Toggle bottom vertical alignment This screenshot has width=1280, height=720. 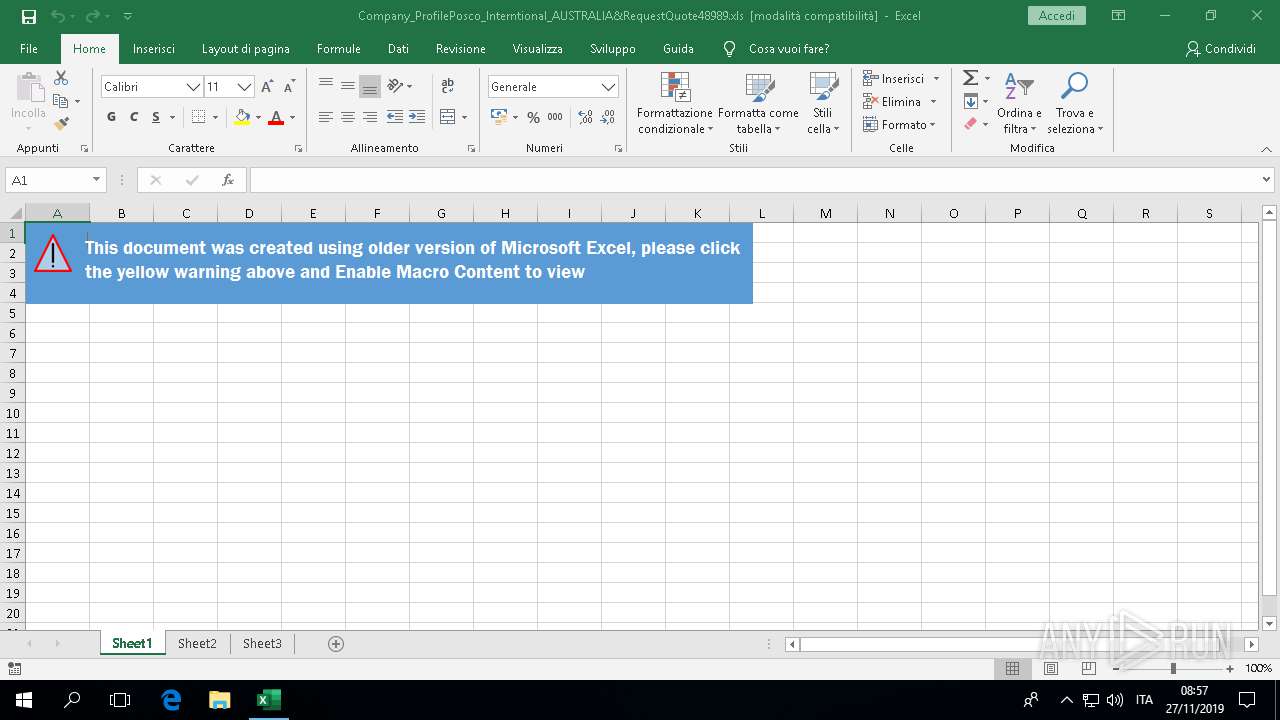point(370,86)
